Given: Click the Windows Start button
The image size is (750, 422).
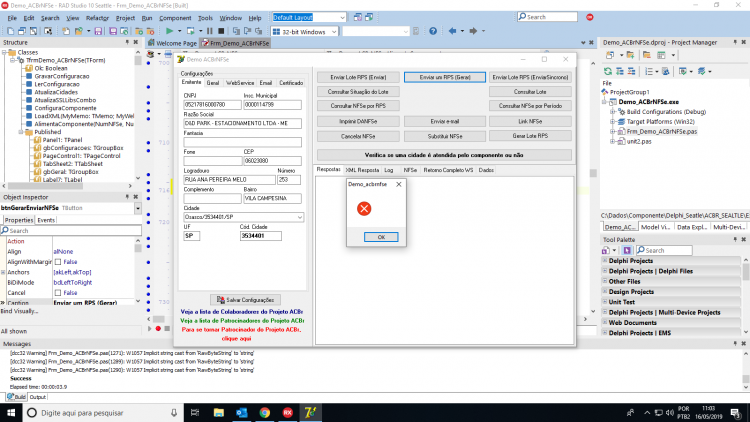Looking at the screenshot, I should [11, 412].
